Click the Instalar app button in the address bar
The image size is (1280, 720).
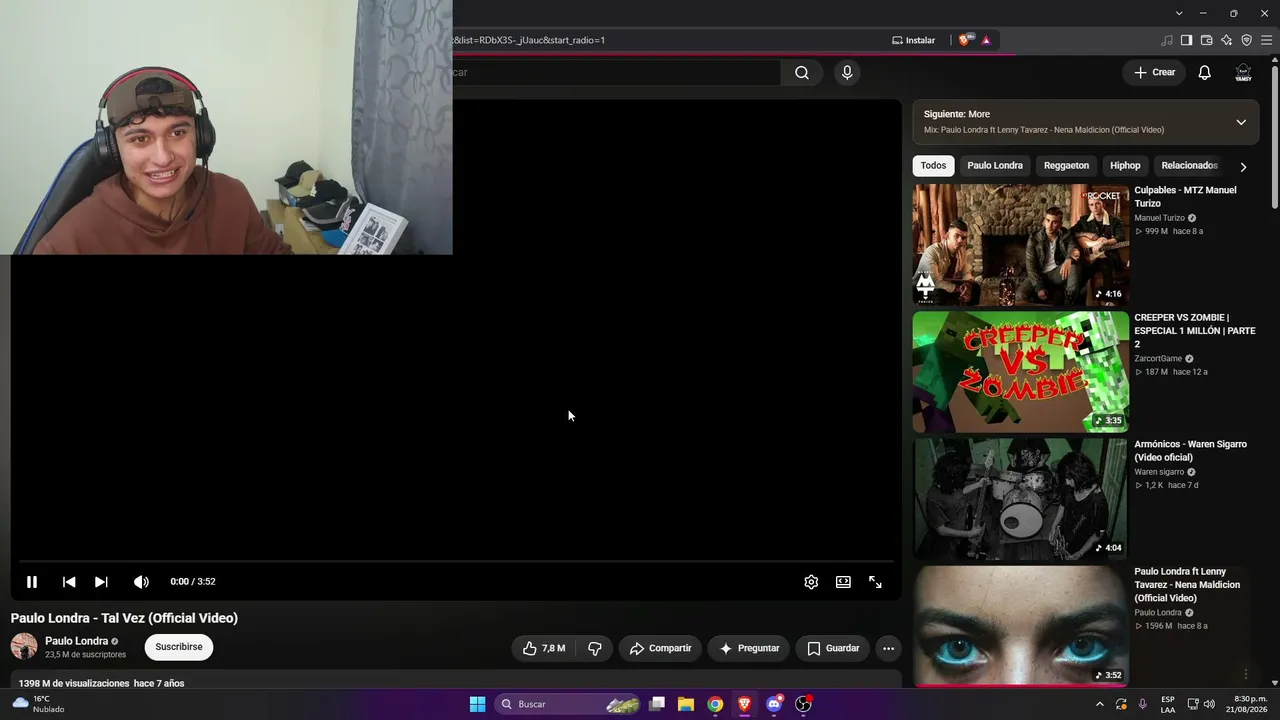coord(914,40)
